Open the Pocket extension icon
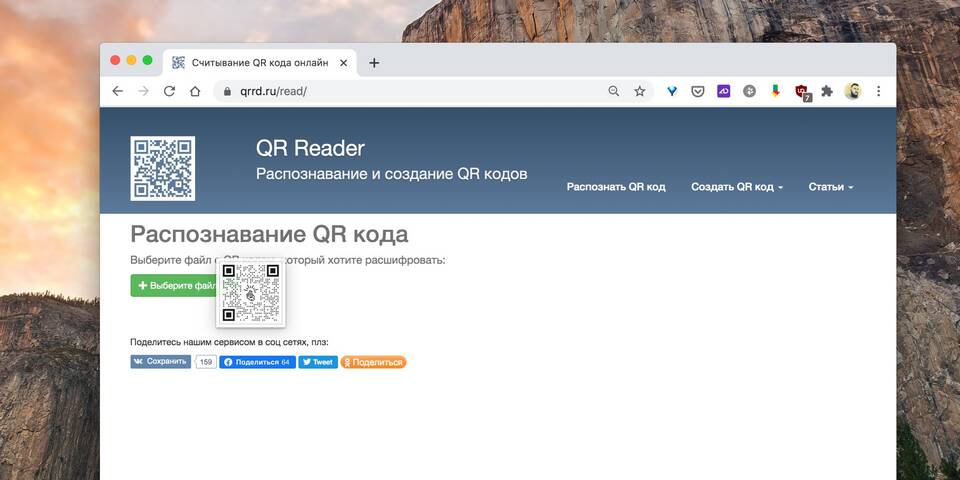 pyautogui.click(x=698, y=91)
